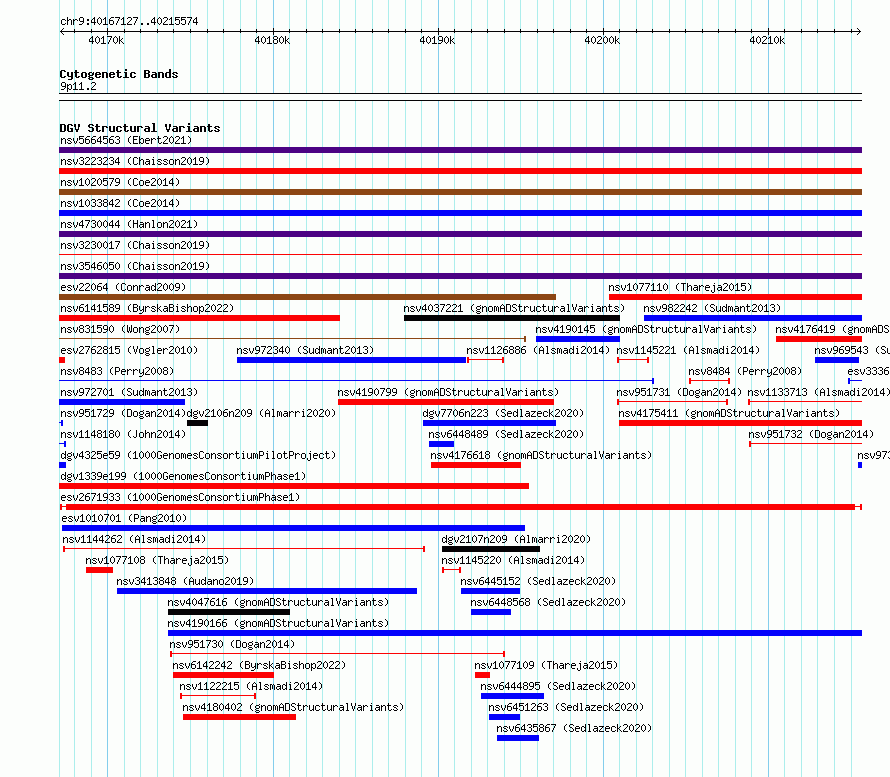Click the black nsv4037221 gnomAD bar
This screenshot has height=777, width=890.
[x=512, y=318]
